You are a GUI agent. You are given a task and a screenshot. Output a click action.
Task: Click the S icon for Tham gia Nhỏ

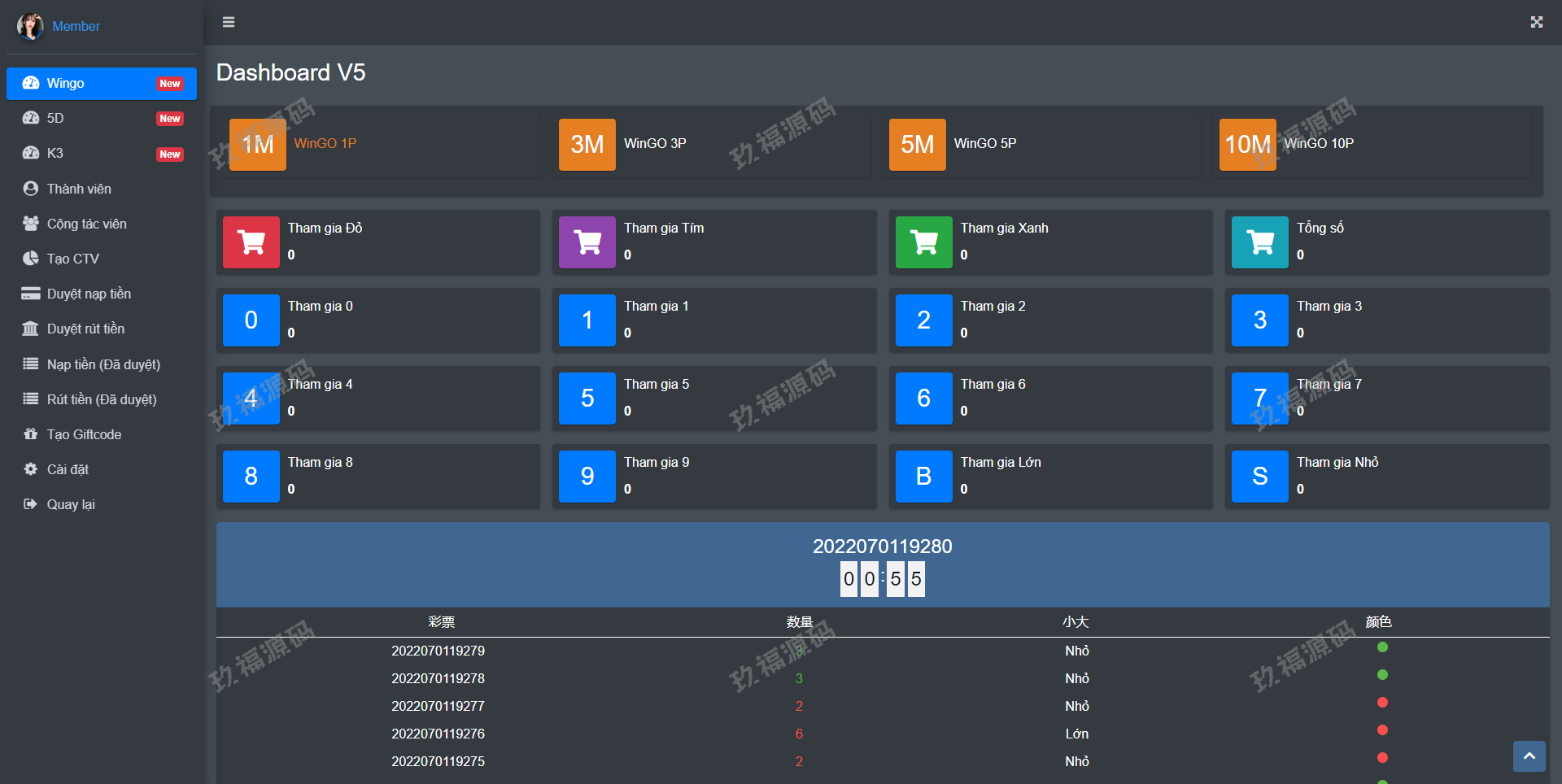pos(1259,477)
